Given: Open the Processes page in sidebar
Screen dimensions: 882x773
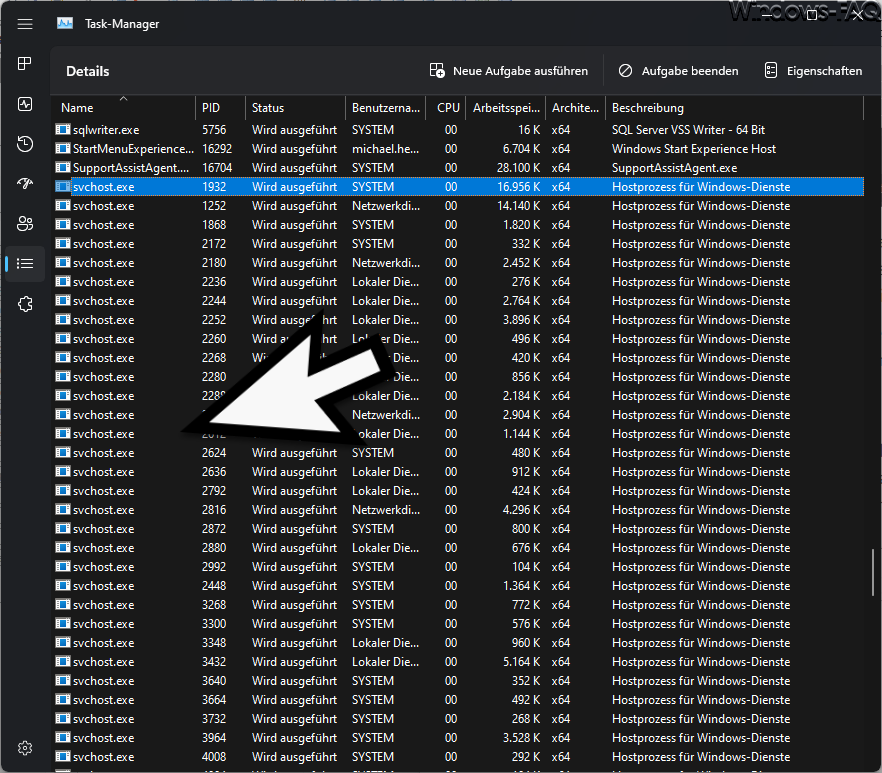Looking at the screenshot, I should click(25, 64).
